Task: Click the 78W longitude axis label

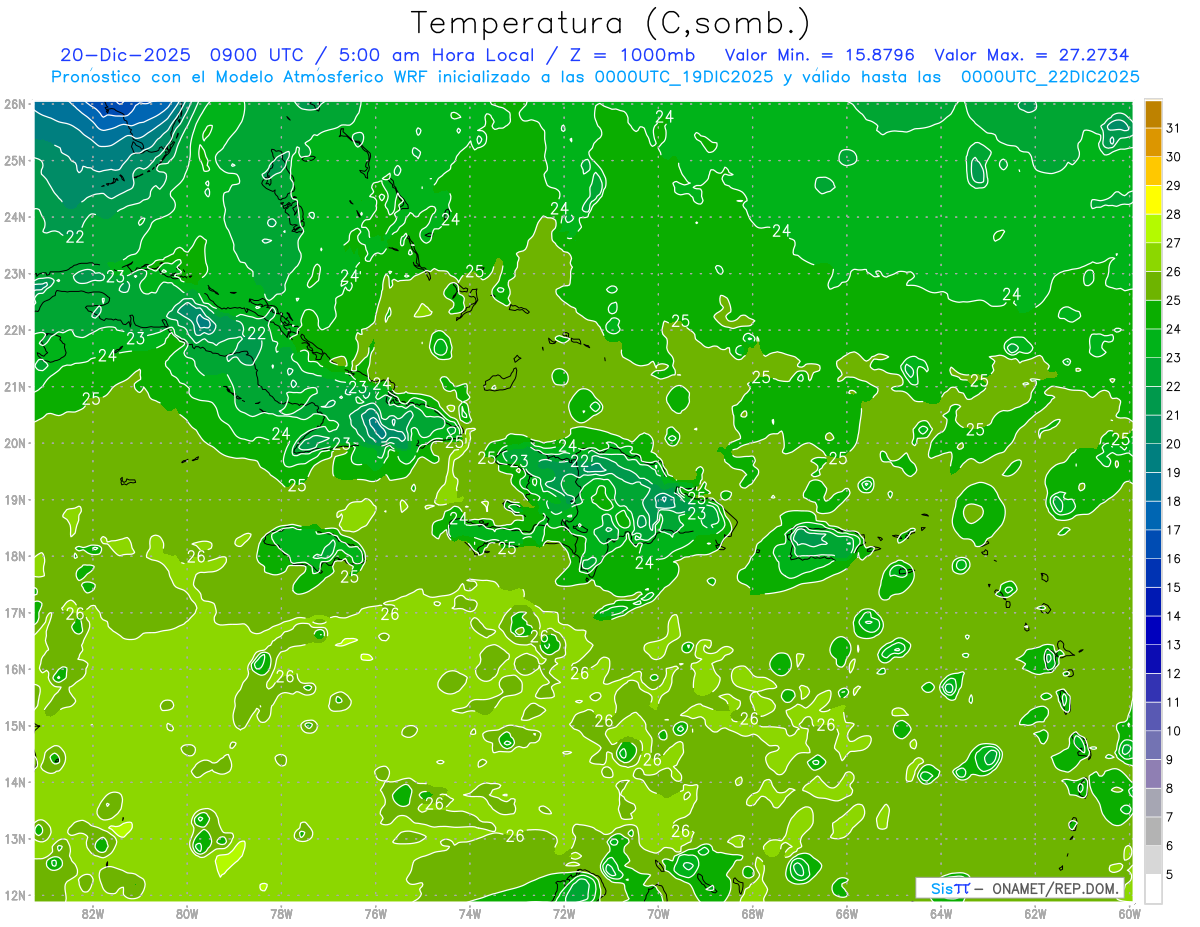Action: [x=281, y=913]
